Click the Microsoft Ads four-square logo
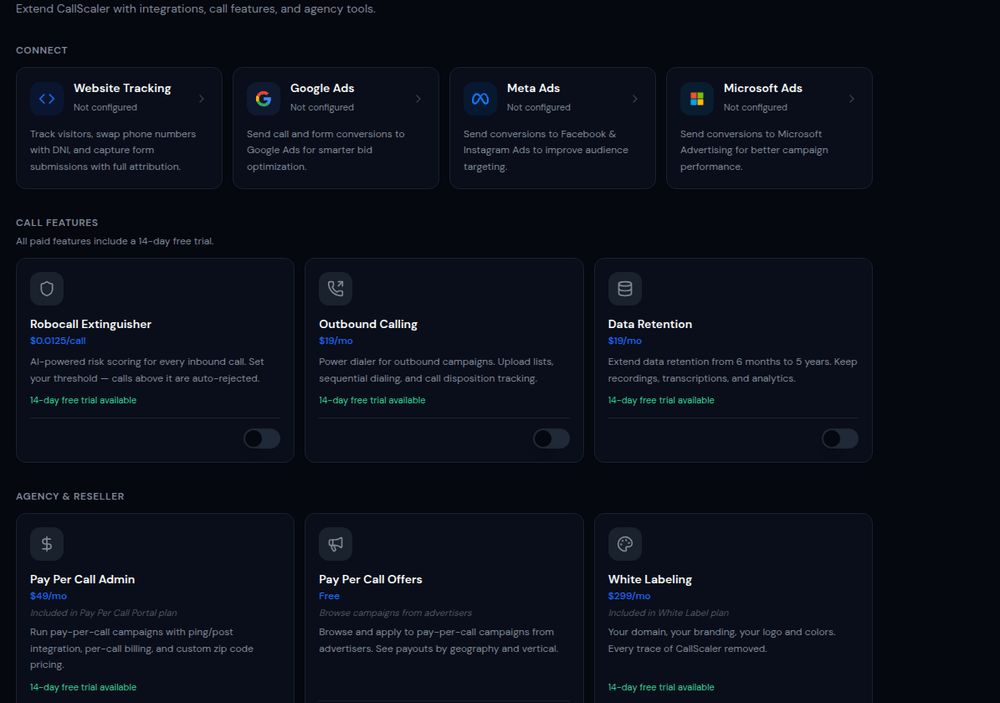1000x703 pixels. coord(697,99)
